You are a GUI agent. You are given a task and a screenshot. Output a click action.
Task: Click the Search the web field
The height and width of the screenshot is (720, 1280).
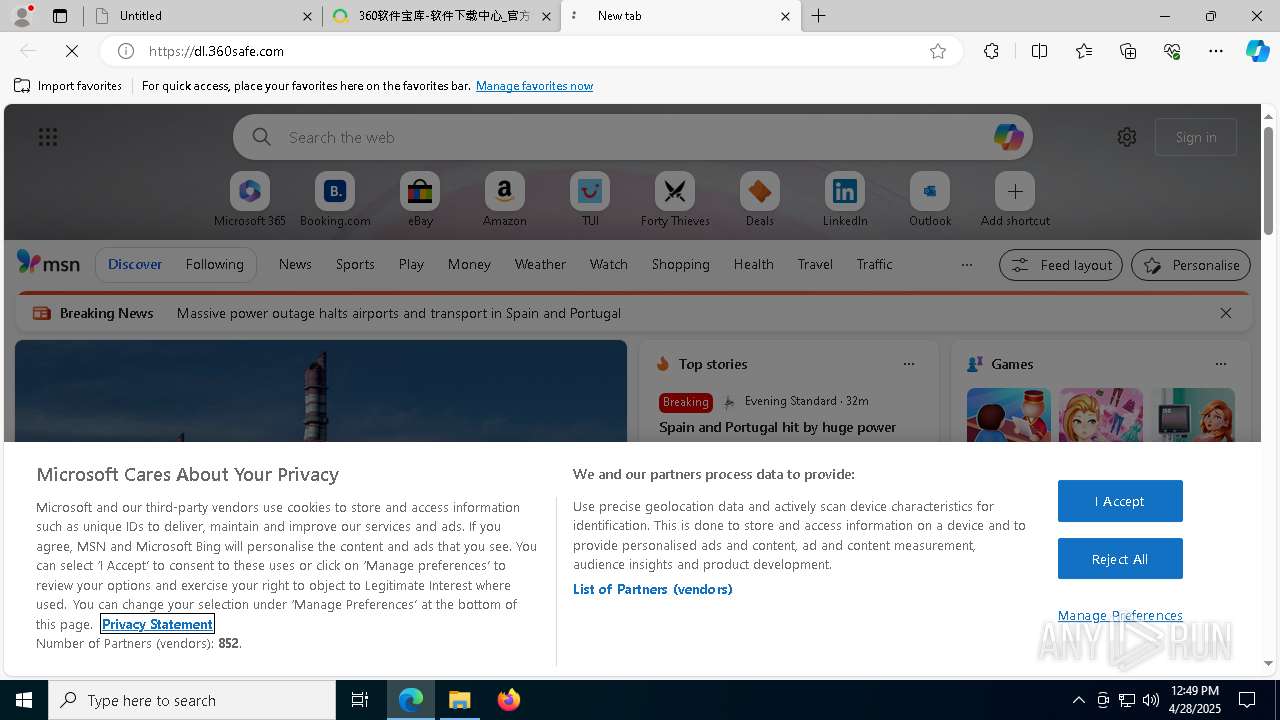click(x=633, y=137)
